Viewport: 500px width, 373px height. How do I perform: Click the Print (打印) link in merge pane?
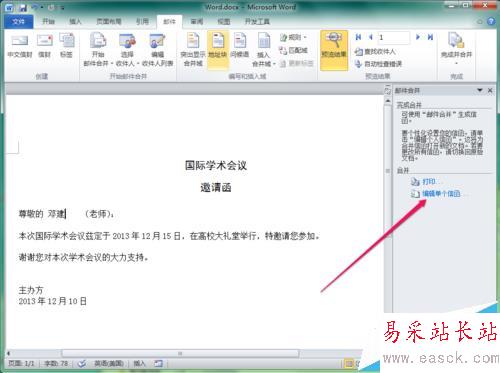(x=429, y=182)
